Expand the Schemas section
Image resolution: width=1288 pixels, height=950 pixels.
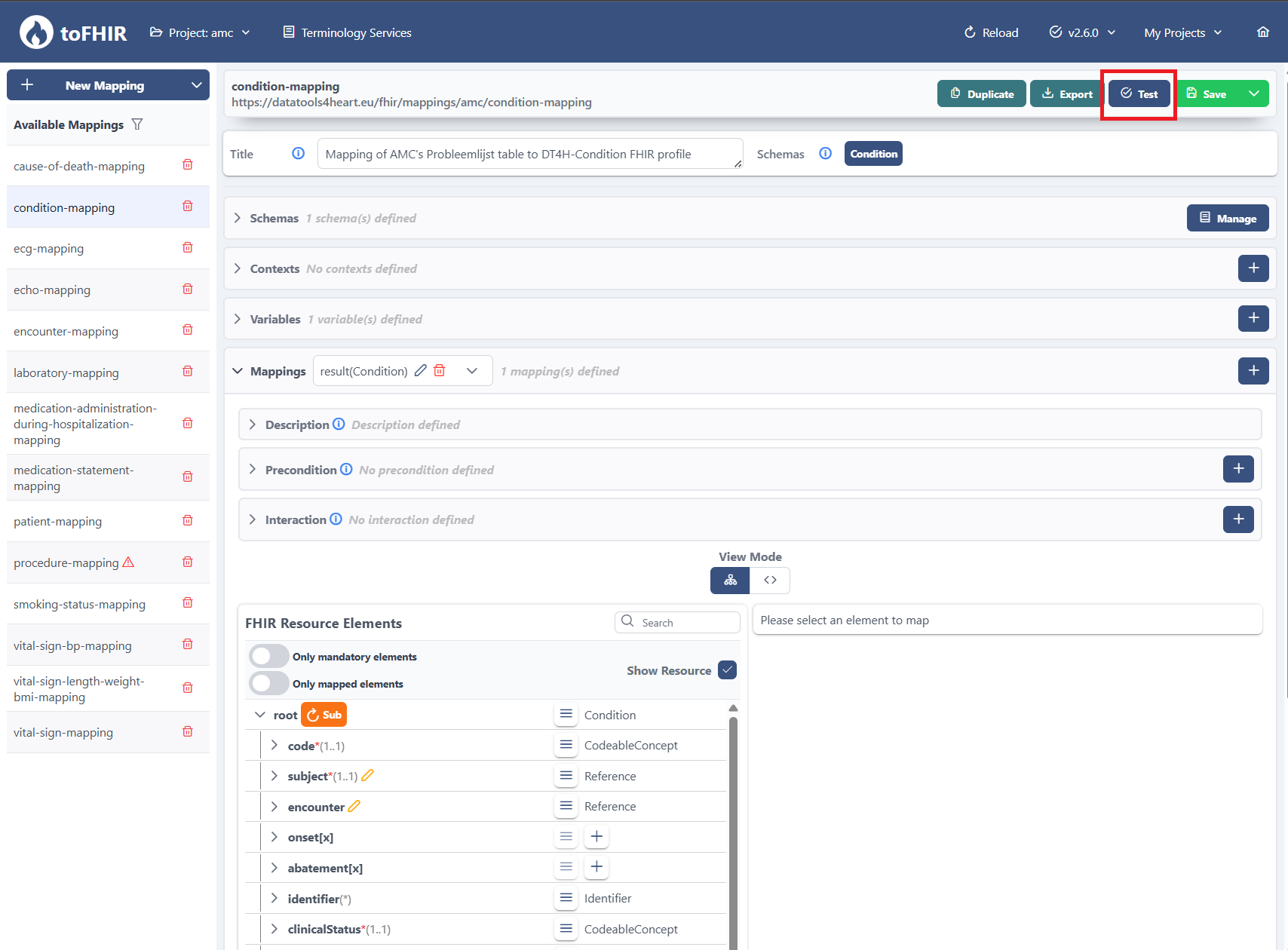[x=238, y=219]
